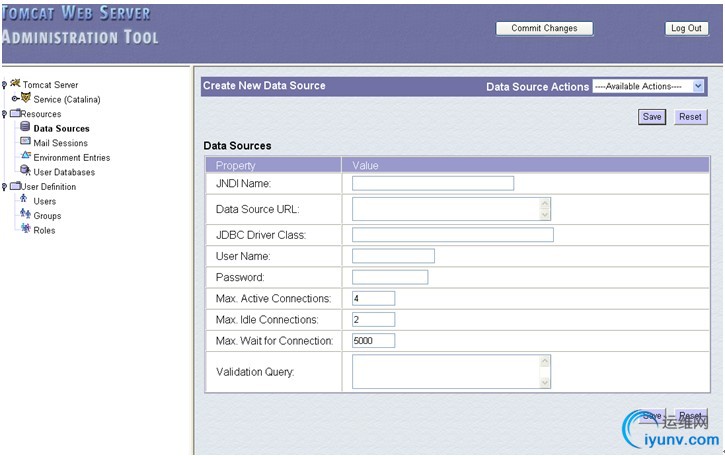725x456 pixels.
Task: Open Environment Entries in the tree
Action: [x=72, y=158]
